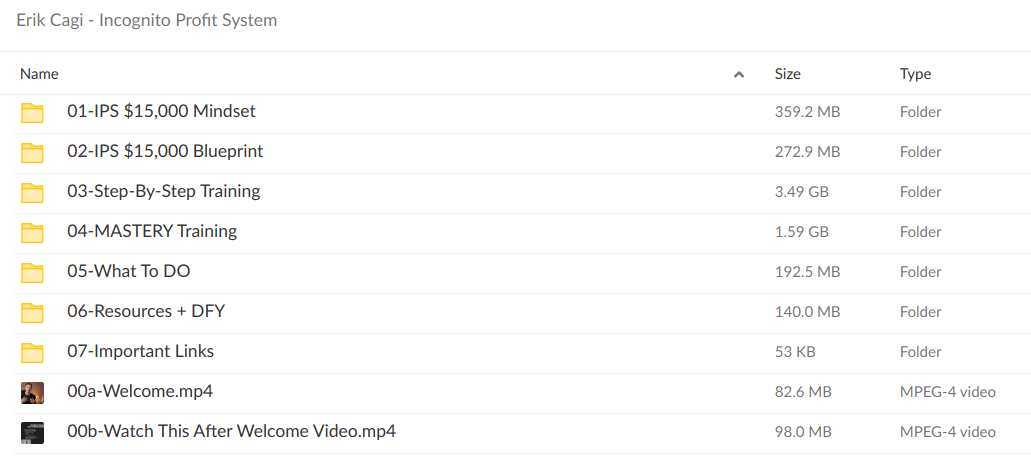The height and width of the screenshot is (470, 1031).
Task: Select the 03-Step-By-Step Training folder icon
Action: tap(33, 192)
